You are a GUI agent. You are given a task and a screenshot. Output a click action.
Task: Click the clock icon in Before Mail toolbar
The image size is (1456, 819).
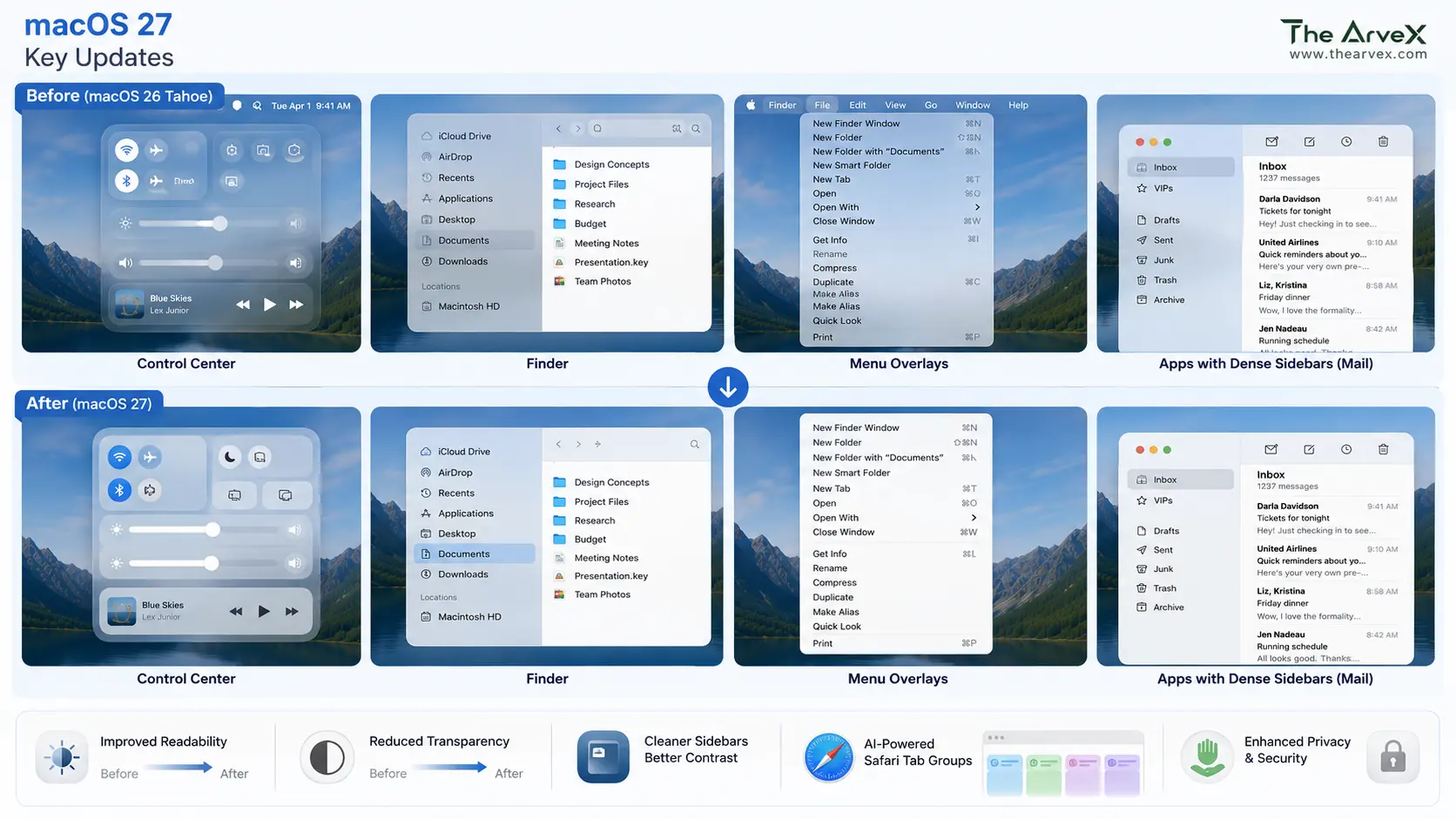(1346, 141)
